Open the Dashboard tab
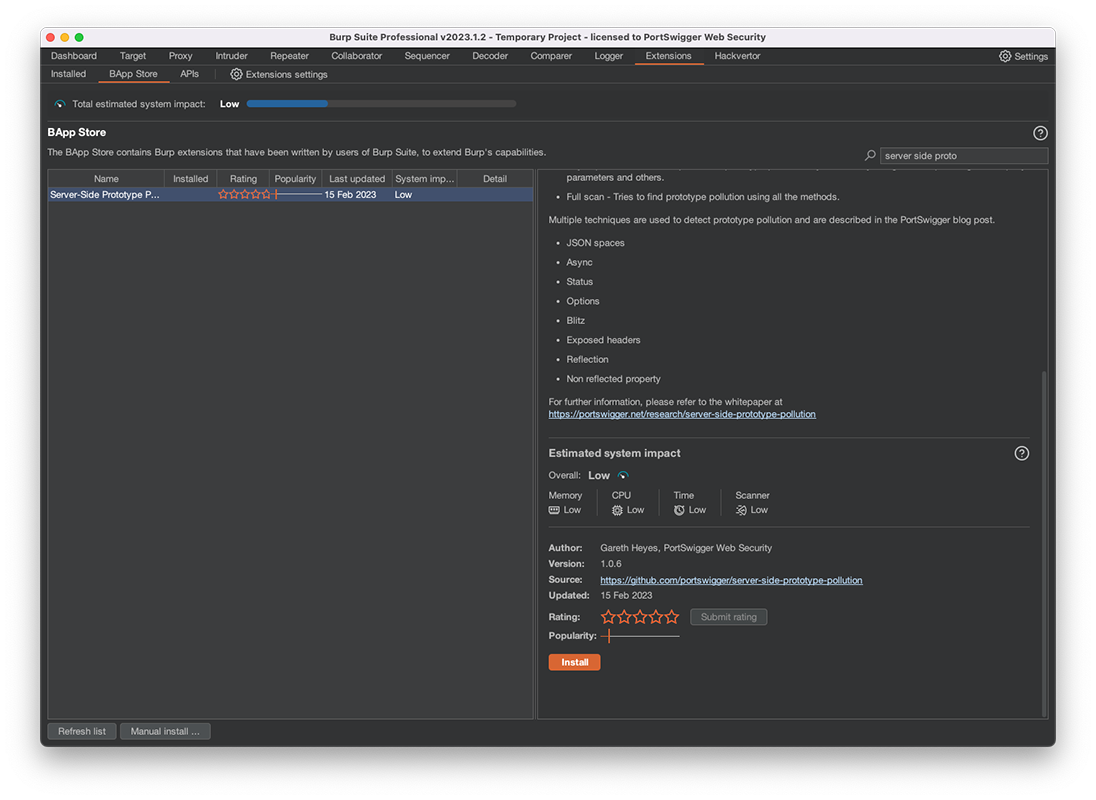Image resolution: width=1096 pixels, height=800 pixels. [73, 56]
